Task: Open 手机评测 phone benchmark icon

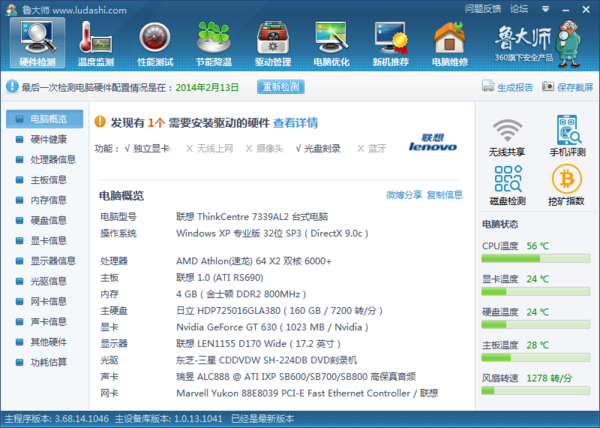Action: 567,136
